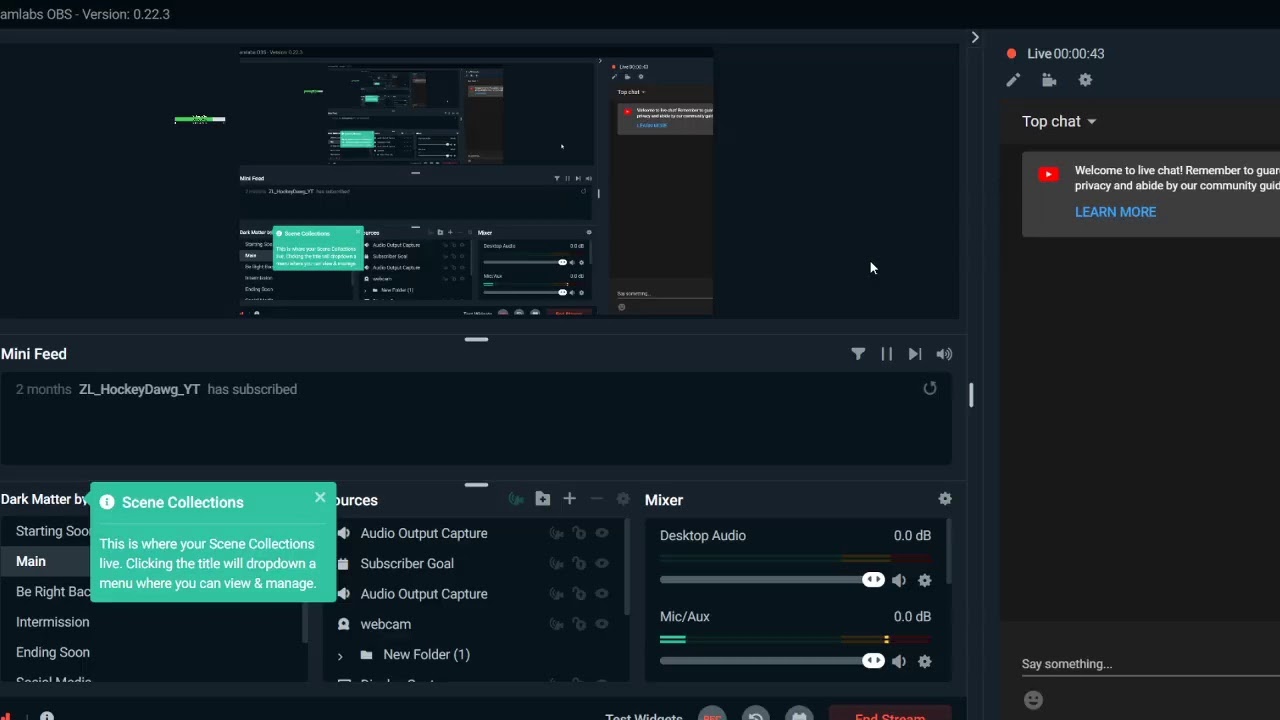The image size is (1280, 720).
Task: Toggle lock for webcam source
Action: pos(579,624)
